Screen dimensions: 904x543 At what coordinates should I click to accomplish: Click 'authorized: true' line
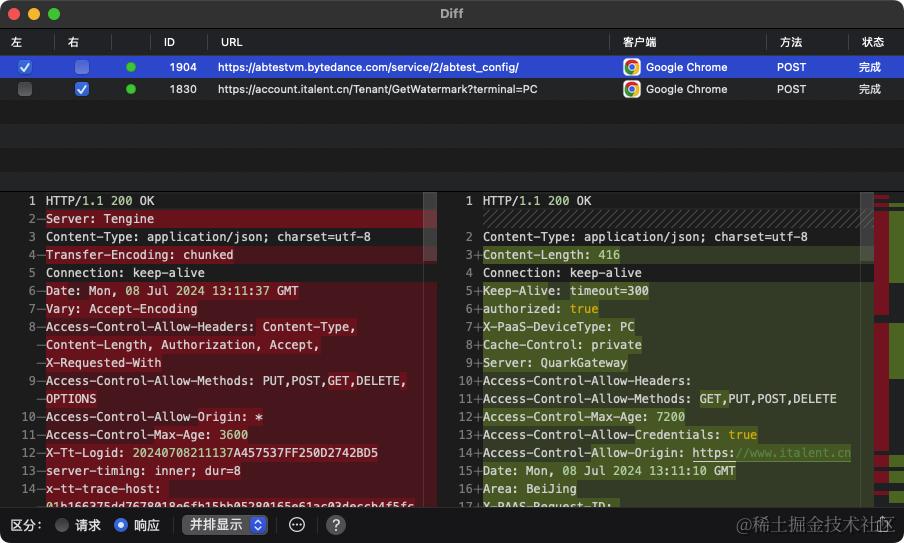540,309
